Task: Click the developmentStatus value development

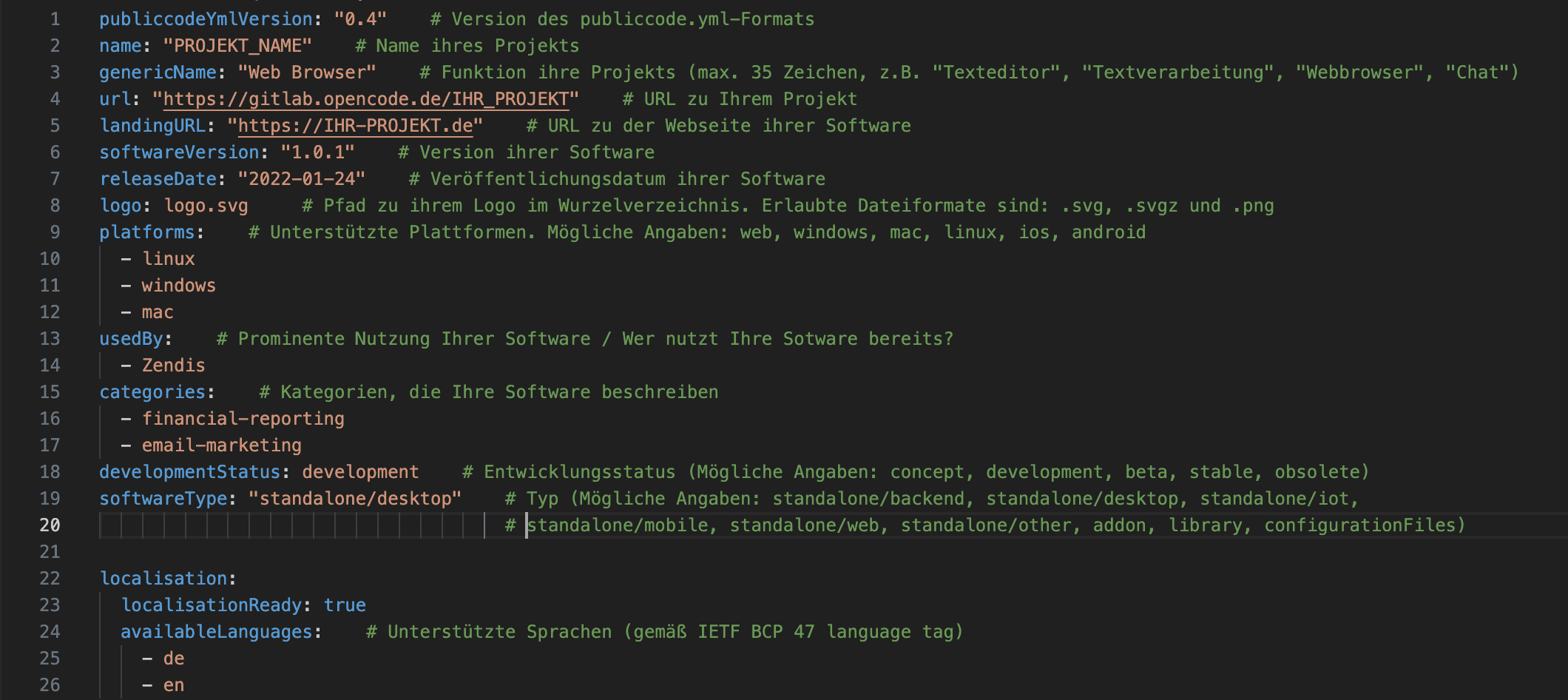Action: [x=360, y=472]
